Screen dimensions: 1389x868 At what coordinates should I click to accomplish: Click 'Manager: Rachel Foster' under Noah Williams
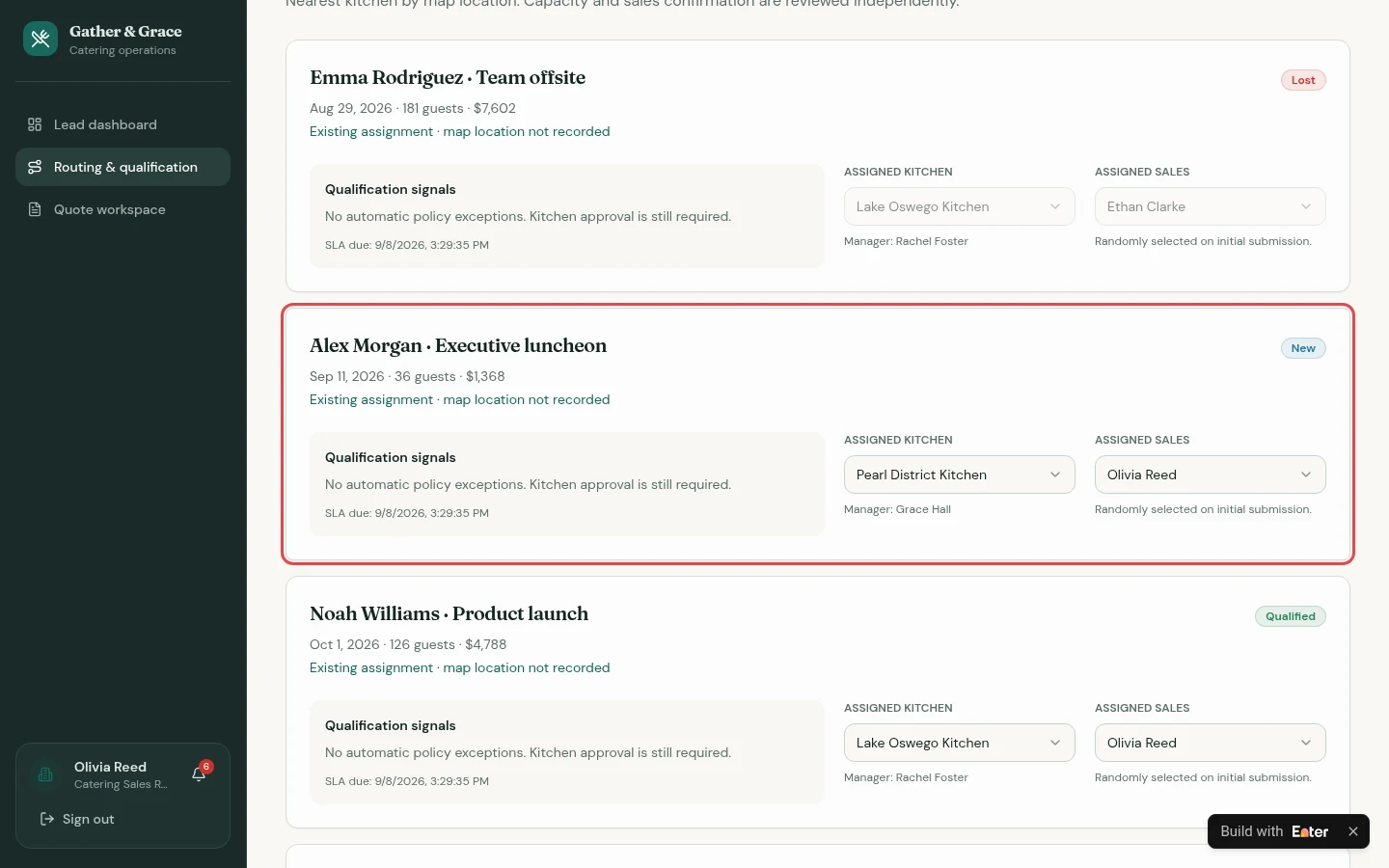click(906, 777)
